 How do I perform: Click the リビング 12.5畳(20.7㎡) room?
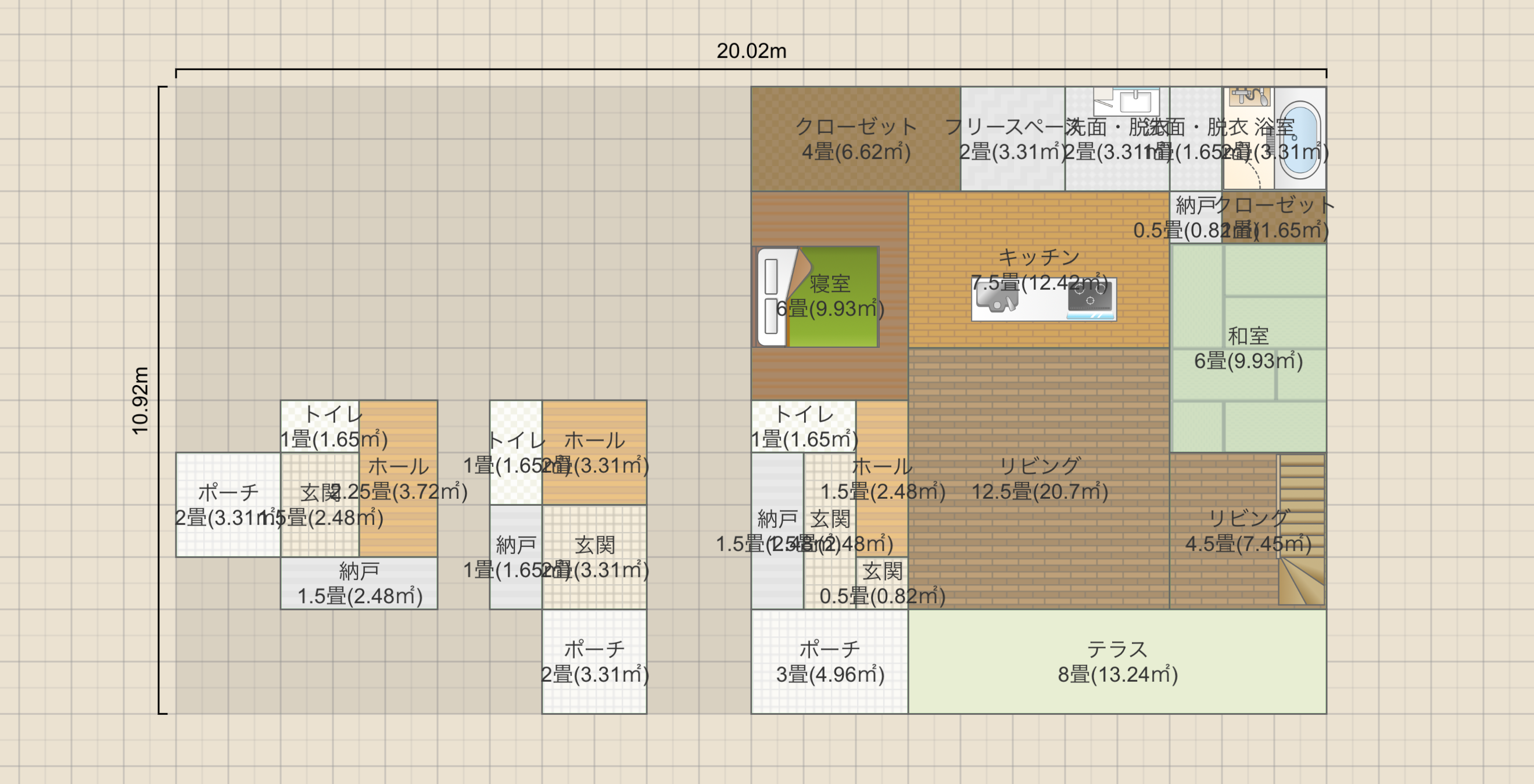click(1039, 478)
